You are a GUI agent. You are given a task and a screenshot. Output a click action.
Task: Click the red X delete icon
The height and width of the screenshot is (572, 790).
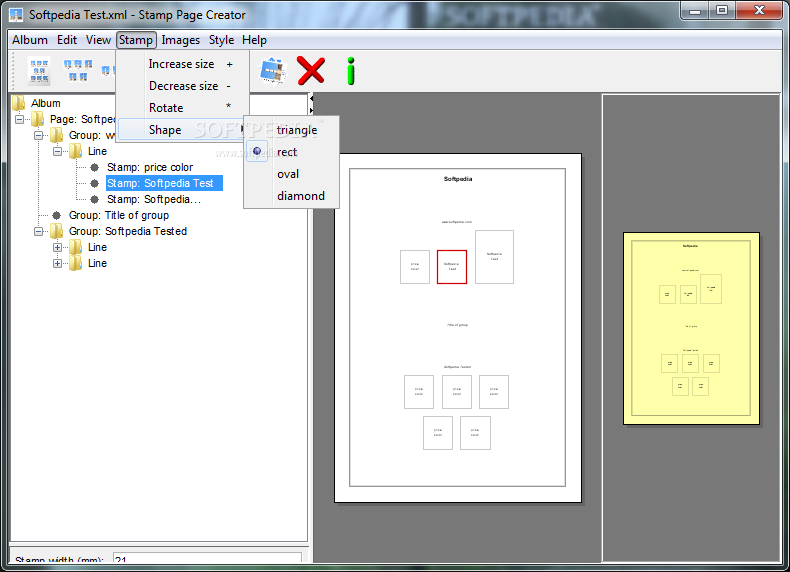pyautogui.click(x=311, y=70)
